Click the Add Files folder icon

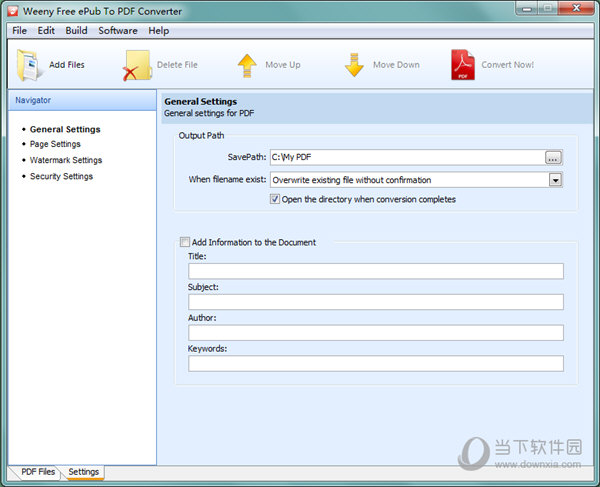coord(28,65)
